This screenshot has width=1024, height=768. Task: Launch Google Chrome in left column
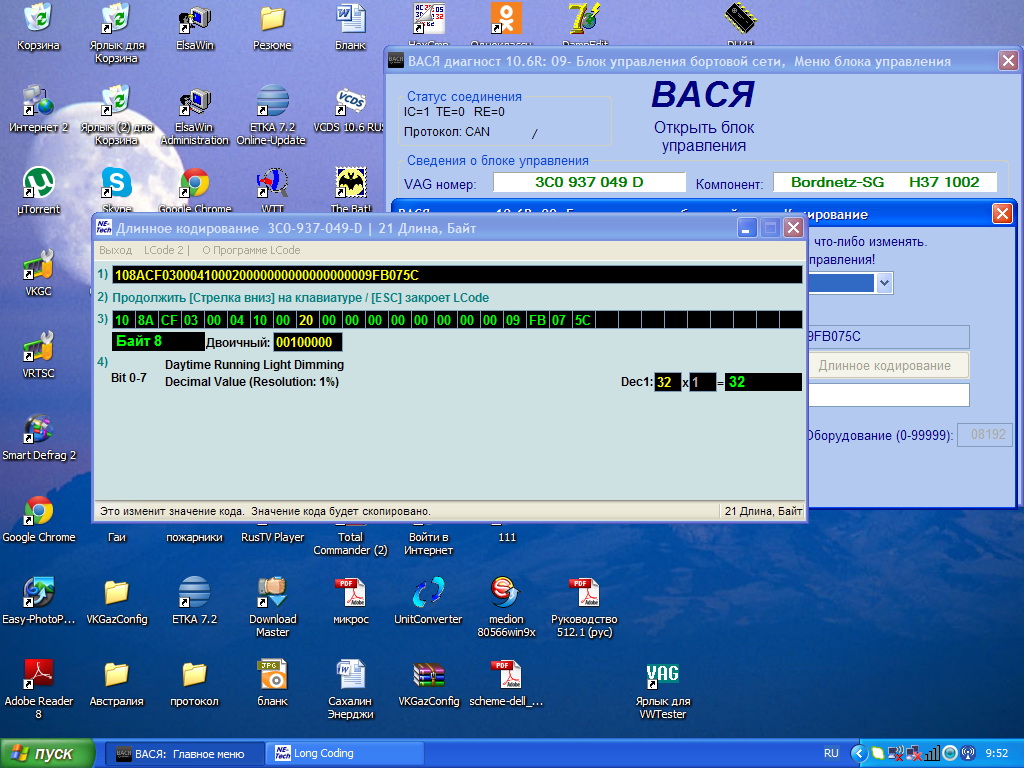(x=38, y=513)
